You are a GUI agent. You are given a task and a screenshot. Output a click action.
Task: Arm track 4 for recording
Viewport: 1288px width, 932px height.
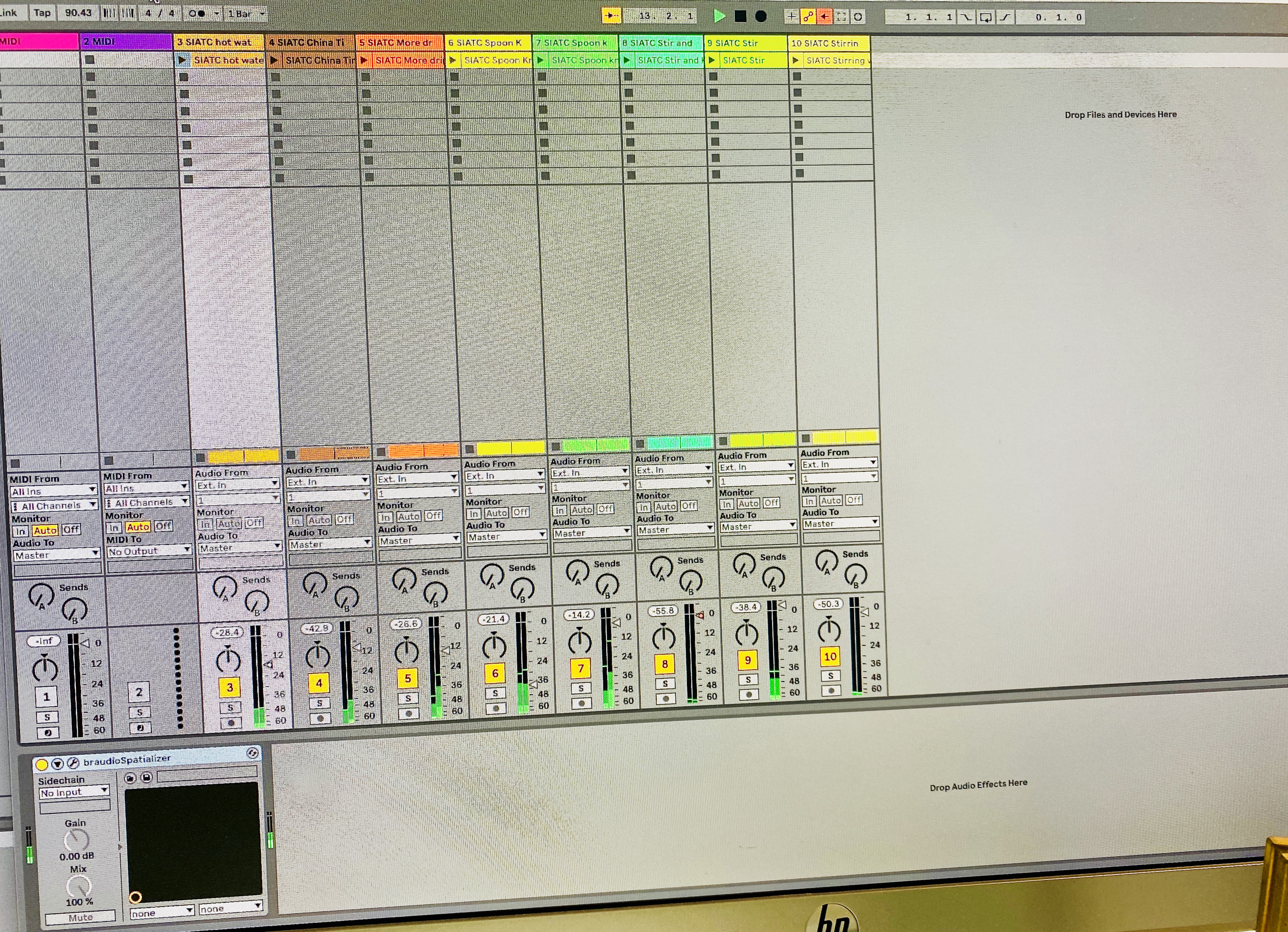tap(320, 718)
